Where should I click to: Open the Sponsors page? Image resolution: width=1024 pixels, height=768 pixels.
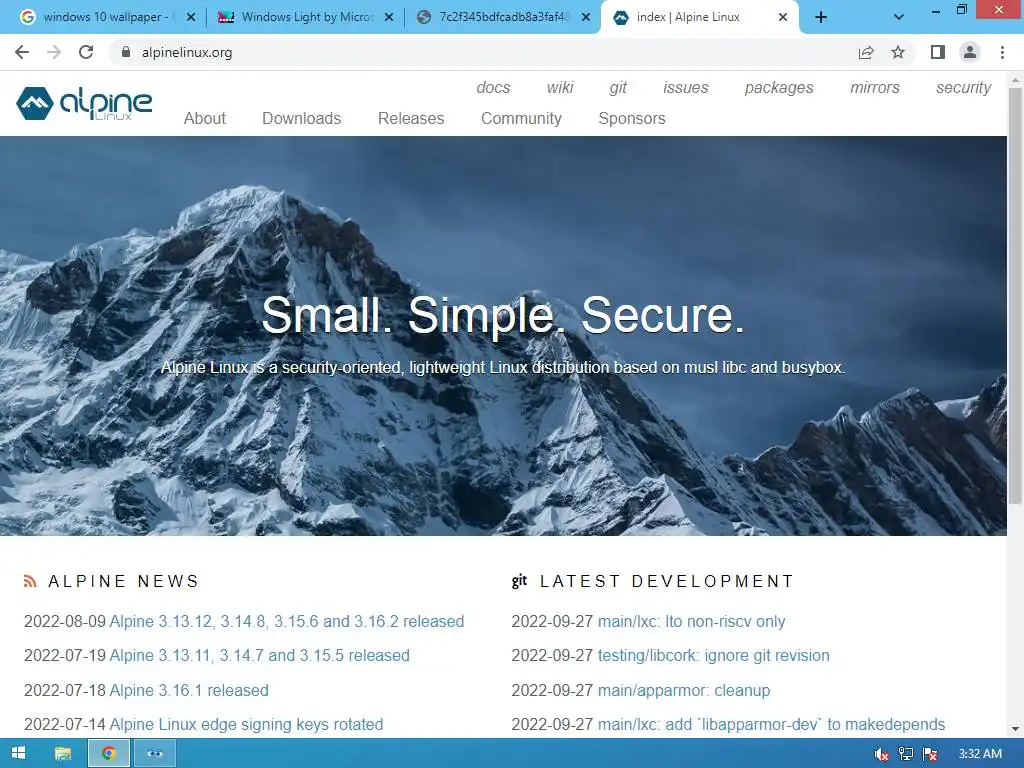point(632,118)
